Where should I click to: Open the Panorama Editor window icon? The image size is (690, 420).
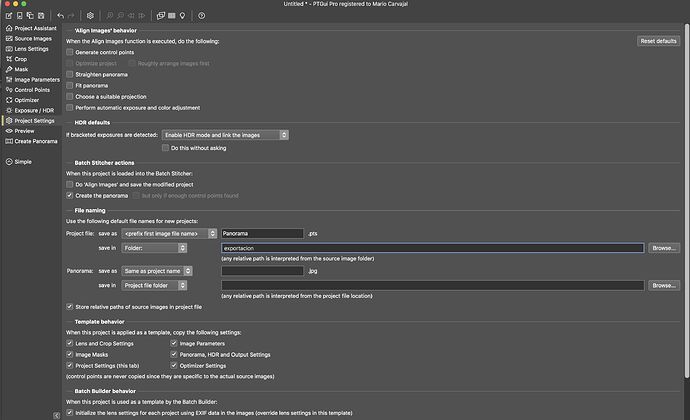pos(161,15)
